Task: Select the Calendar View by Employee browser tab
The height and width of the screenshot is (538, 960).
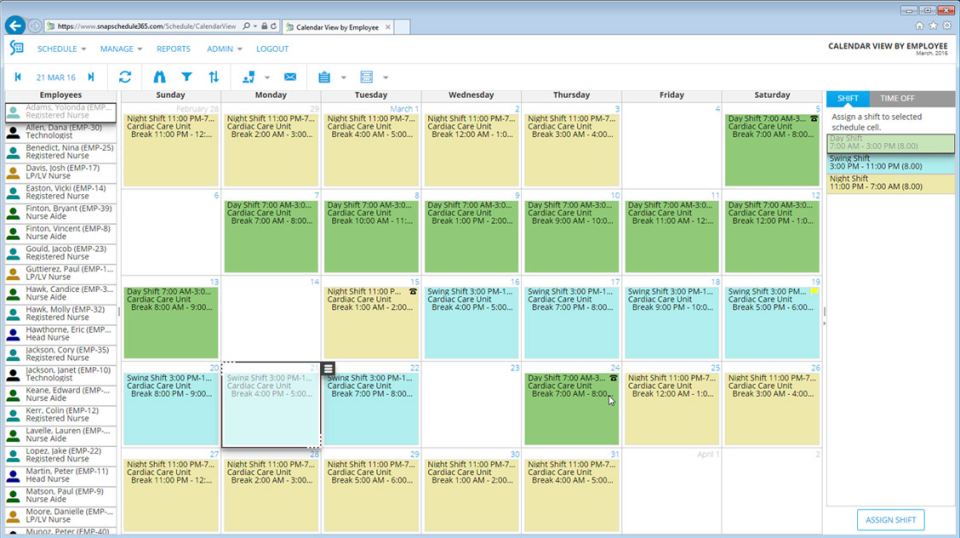Action: [x=336, y=27]
